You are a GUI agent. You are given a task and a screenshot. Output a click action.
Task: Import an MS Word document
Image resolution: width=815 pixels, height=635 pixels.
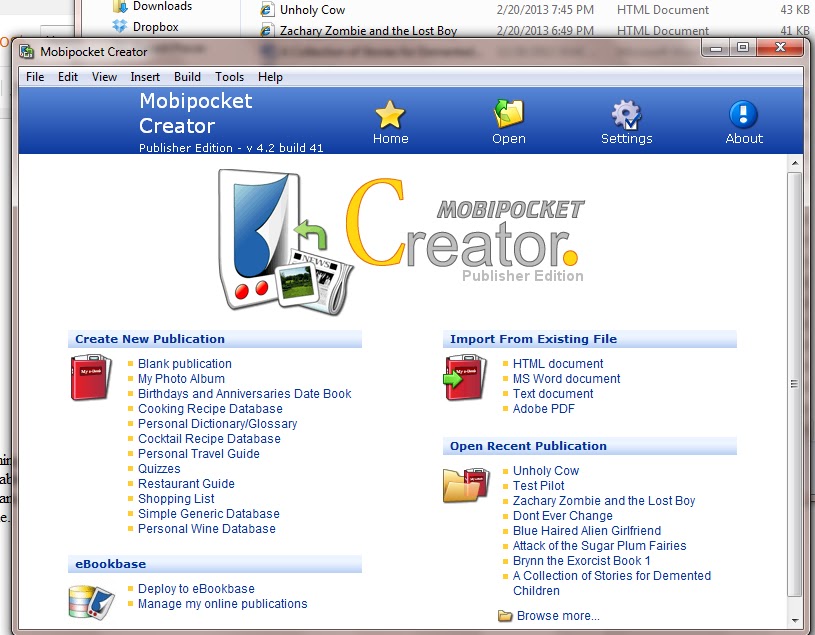pyautogui.click(x=566, y=379)
